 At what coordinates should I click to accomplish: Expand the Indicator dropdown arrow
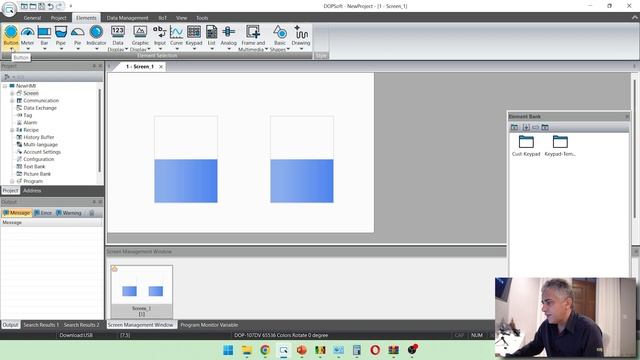(x=96, y=49)
